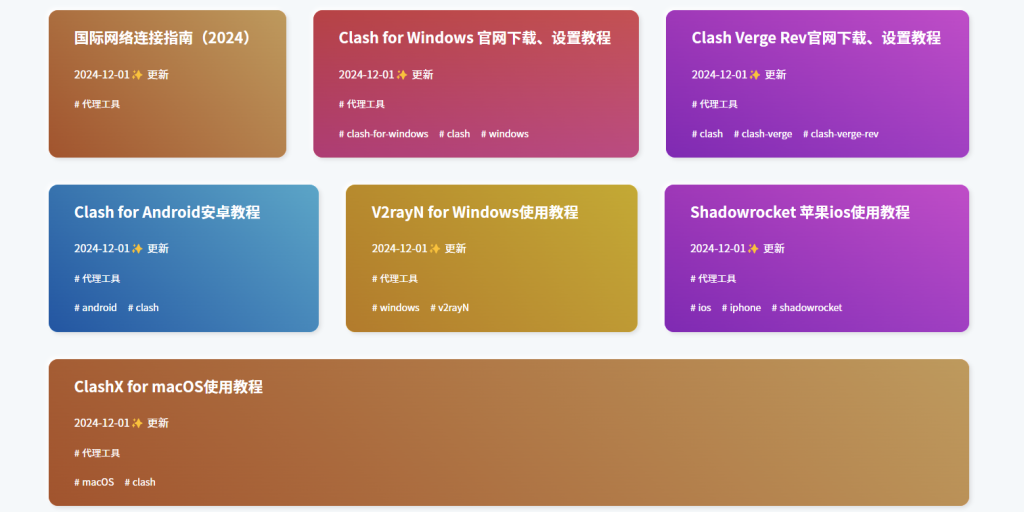Select the # clash-for-windows tag

click(383, 134)
